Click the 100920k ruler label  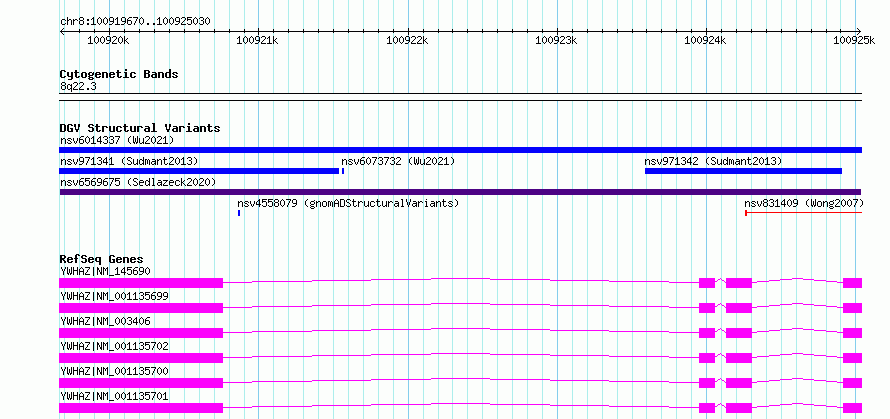(x=108, y=40)
